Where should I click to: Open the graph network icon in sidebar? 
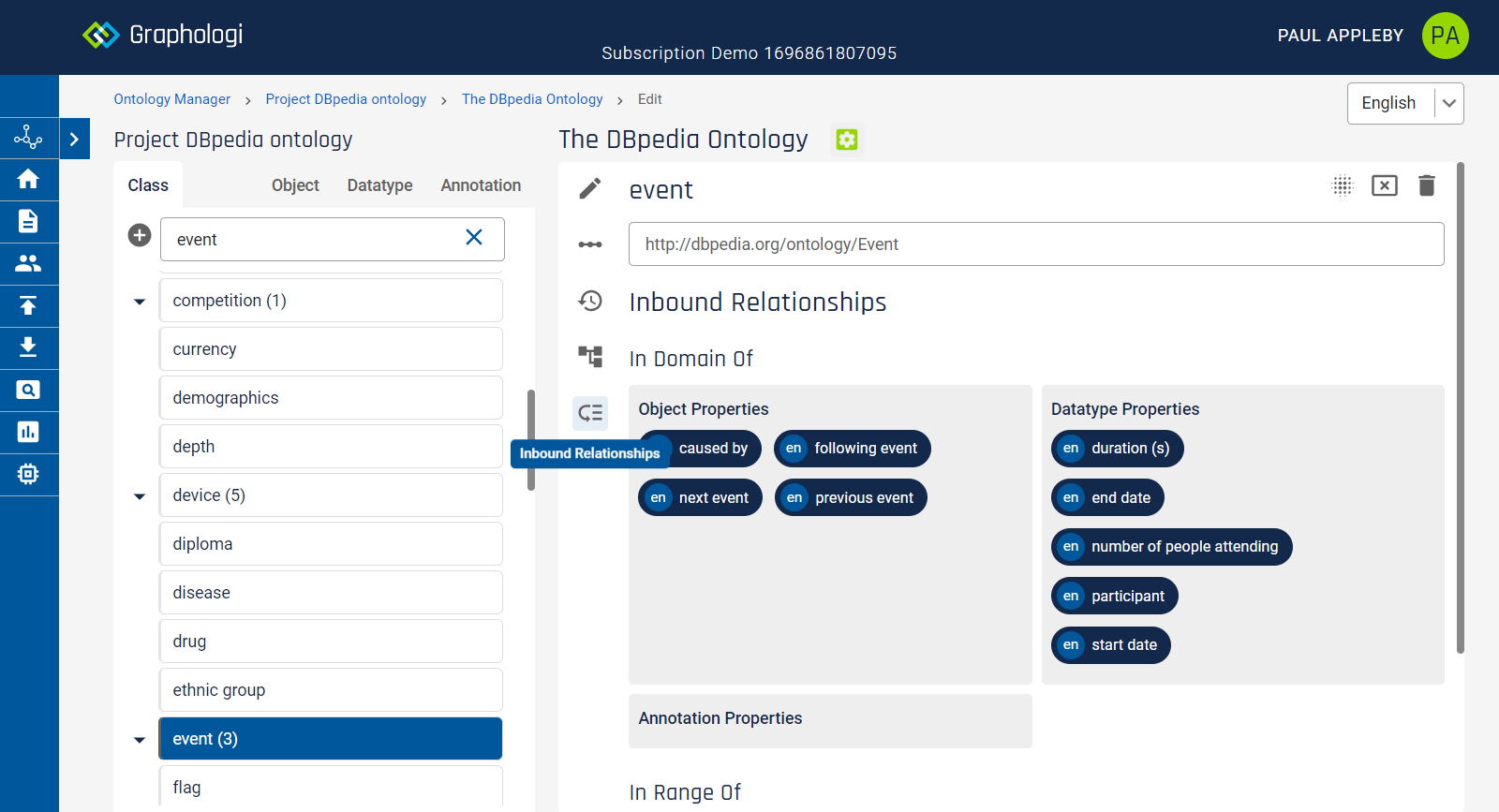(x=28, y=139)
